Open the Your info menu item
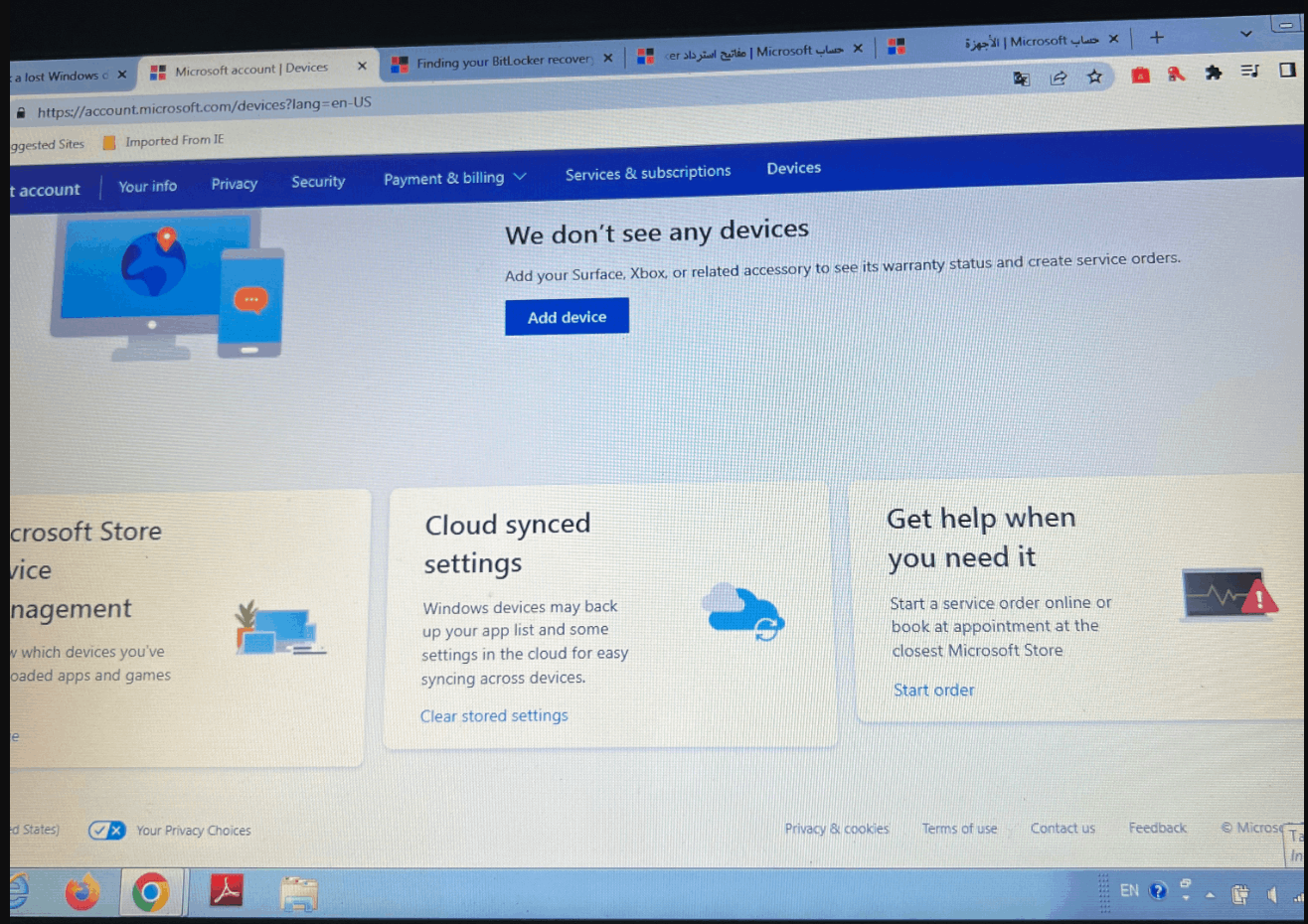 [147, 186]
